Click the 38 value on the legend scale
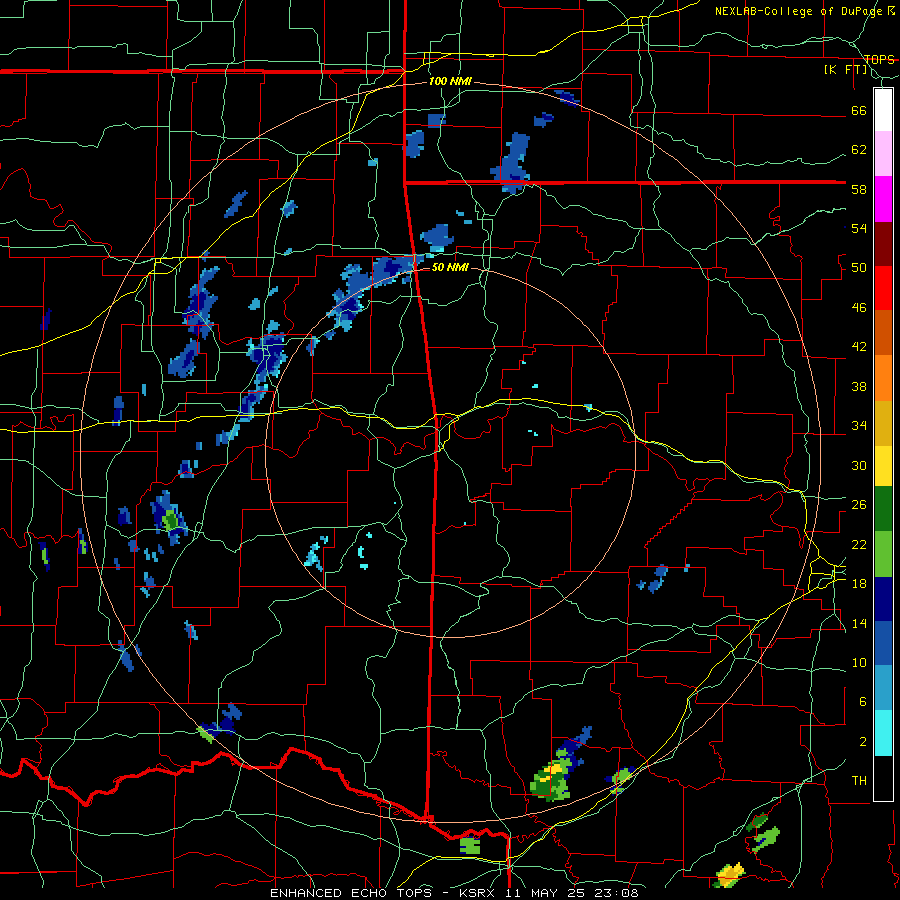900x900 pixels. (859, 386)
